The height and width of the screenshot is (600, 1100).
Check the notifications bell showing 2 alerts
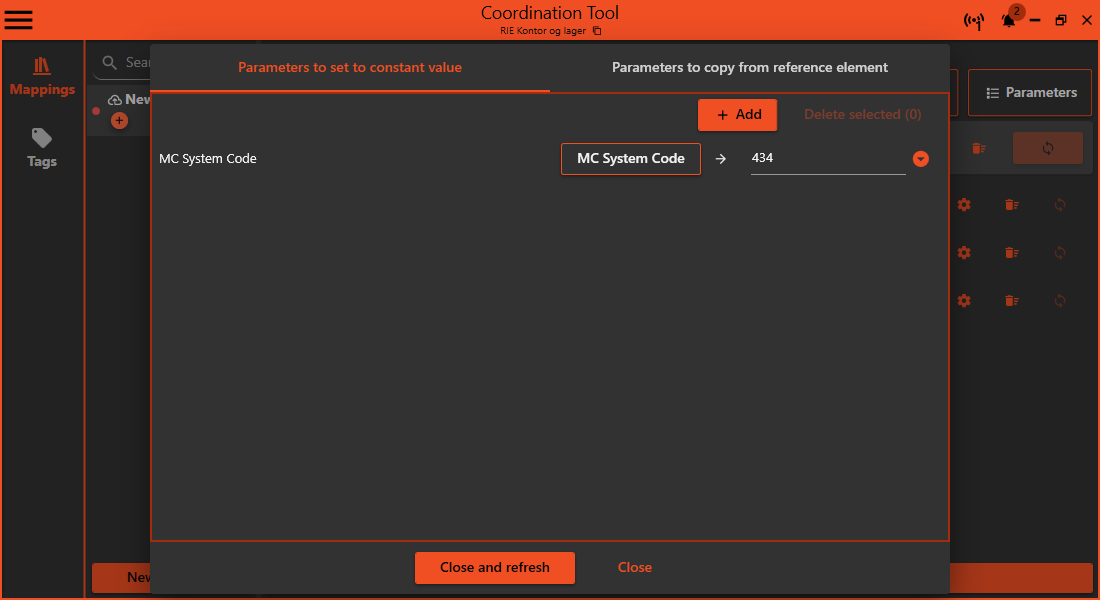click(x=1008, y=20)
